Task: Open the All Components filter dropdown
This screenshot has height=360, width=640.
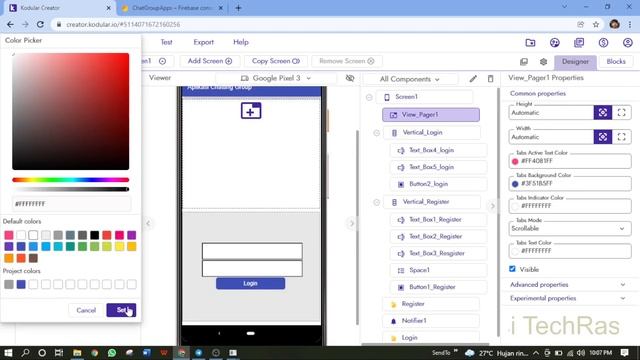Action: pos(409,79)
